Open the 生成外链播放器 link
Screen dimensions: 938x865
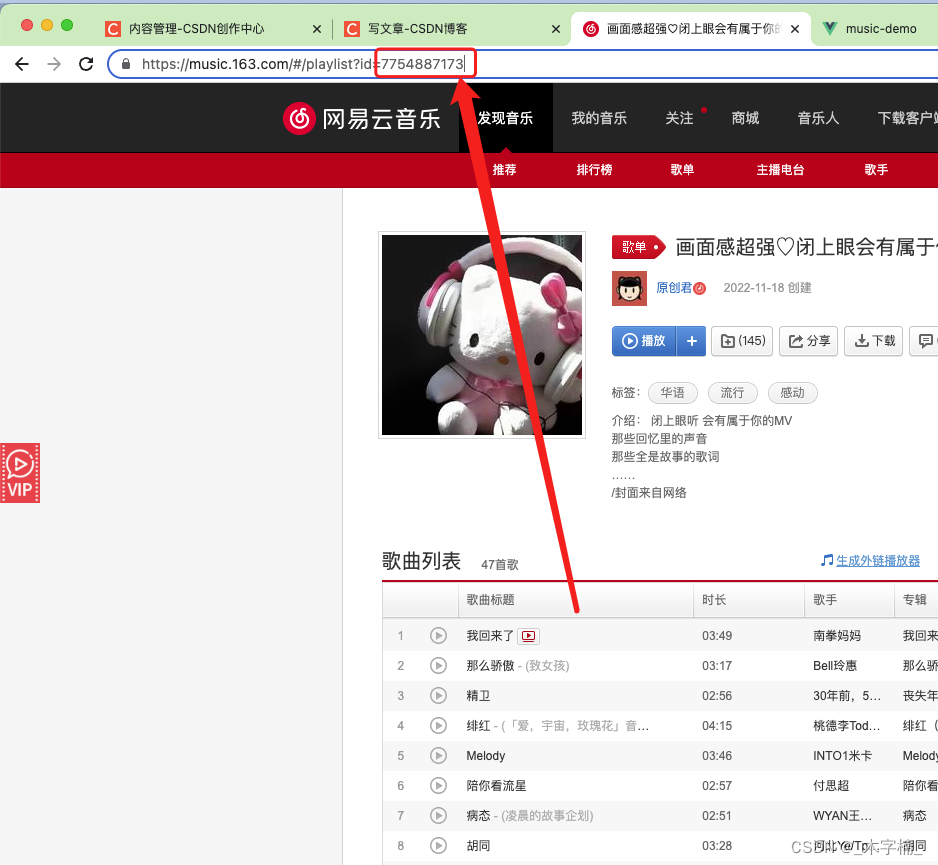(878, 561)
